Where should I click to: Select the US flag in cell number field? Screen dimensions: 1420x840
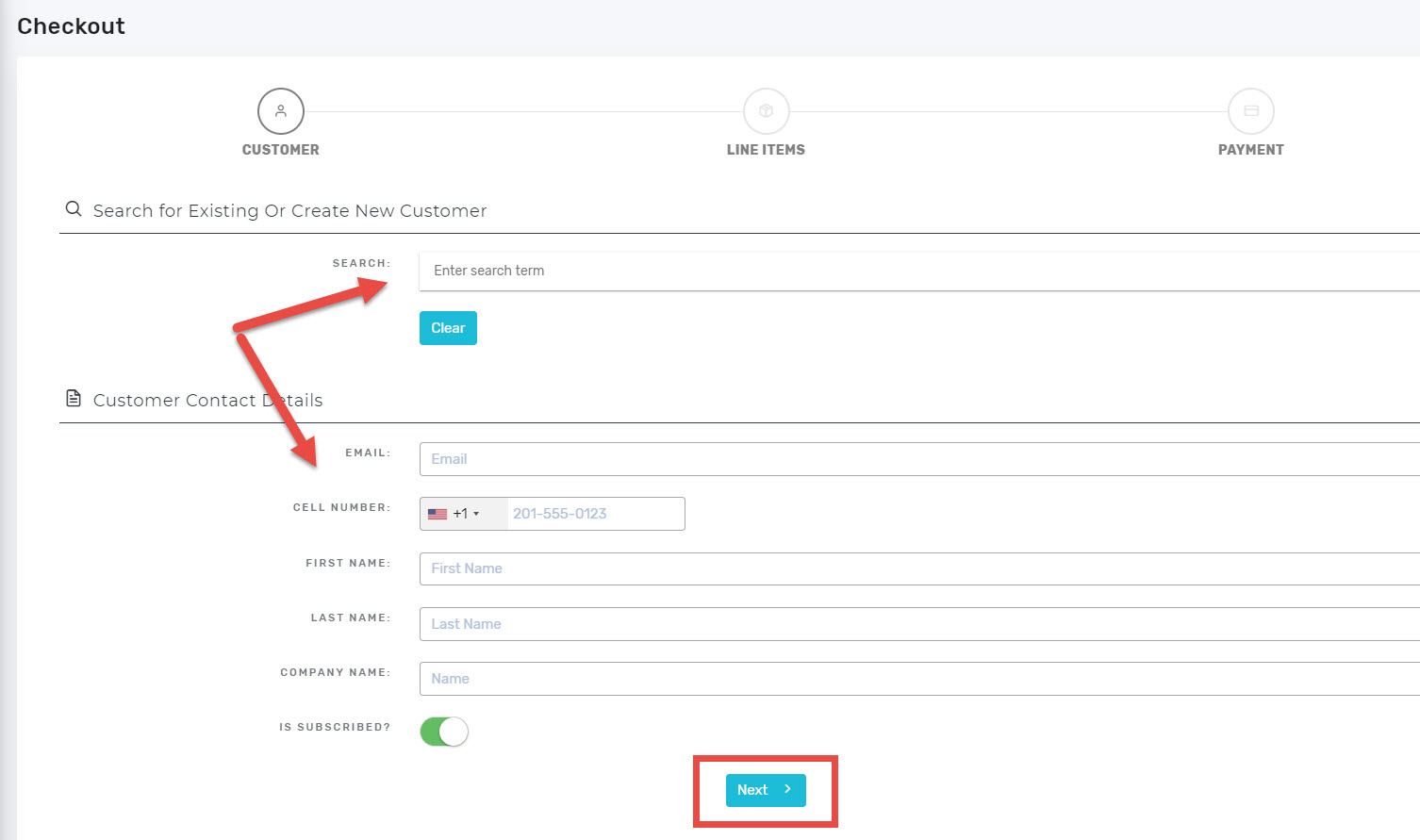coord(438,514)
